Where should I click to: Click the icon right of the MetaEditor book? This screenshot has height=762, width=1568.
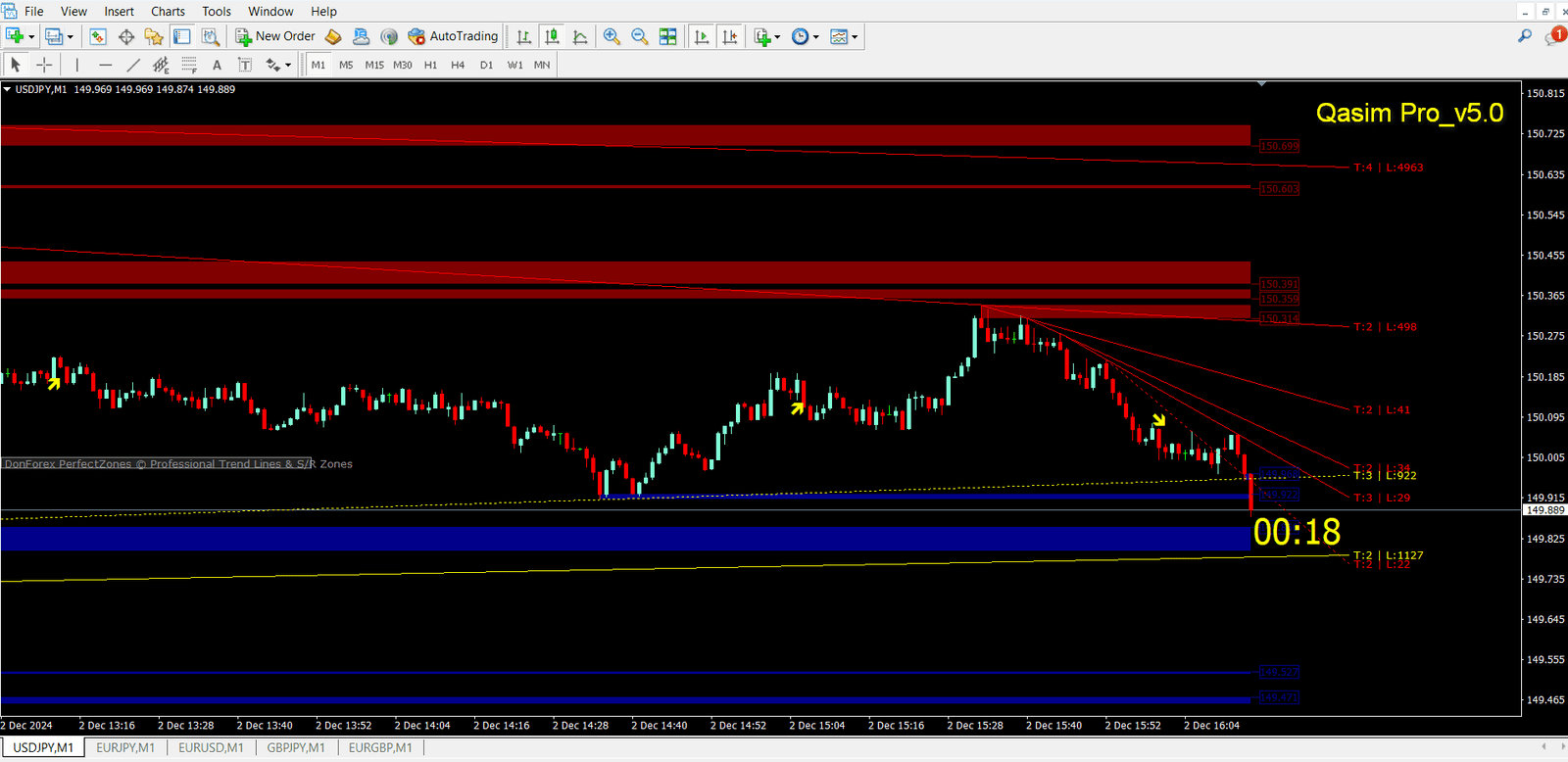(x=361, y=36)
